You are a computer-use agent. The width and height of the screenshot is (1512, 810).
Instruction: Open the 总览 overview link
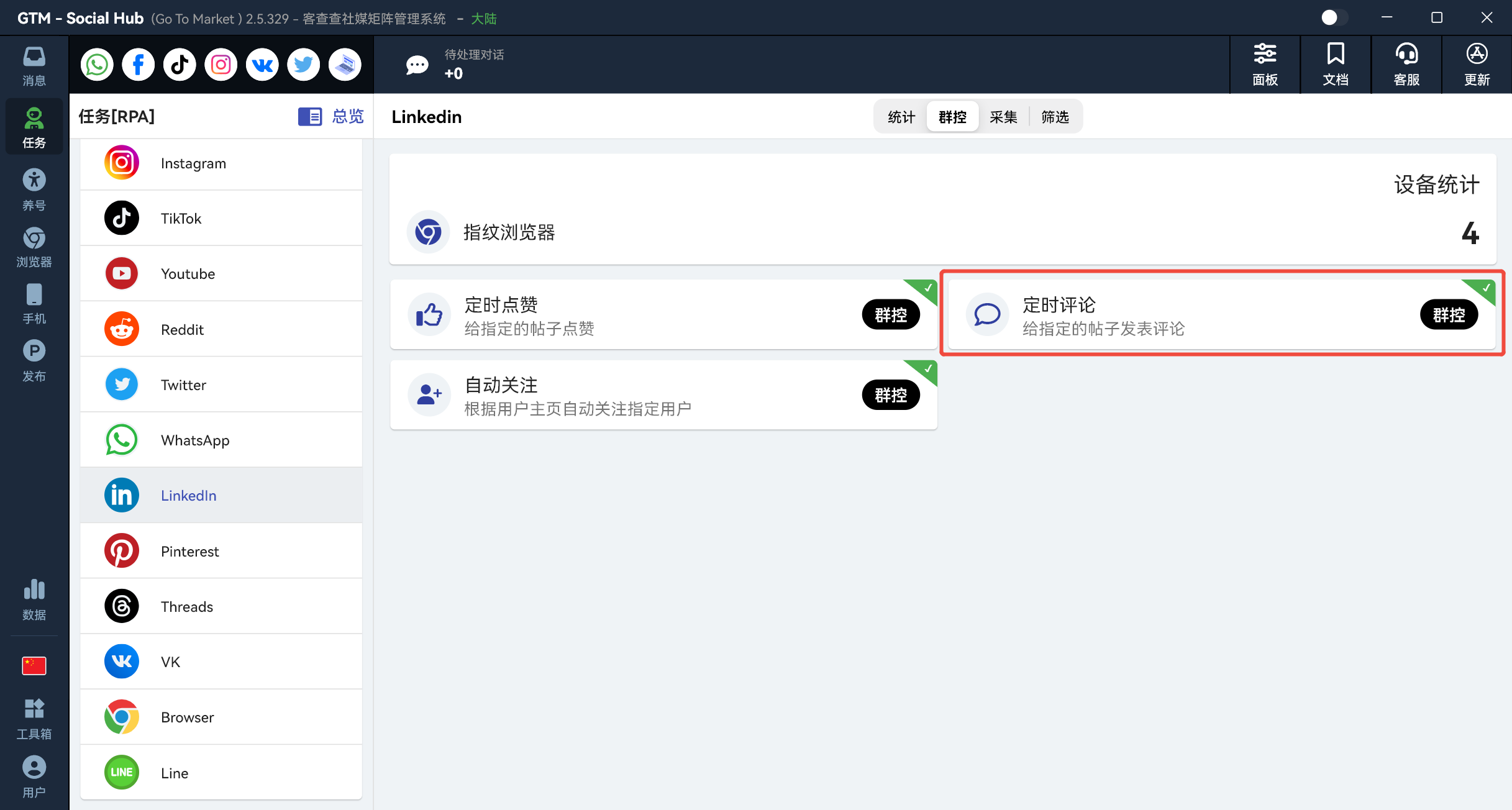pos(331,116)
